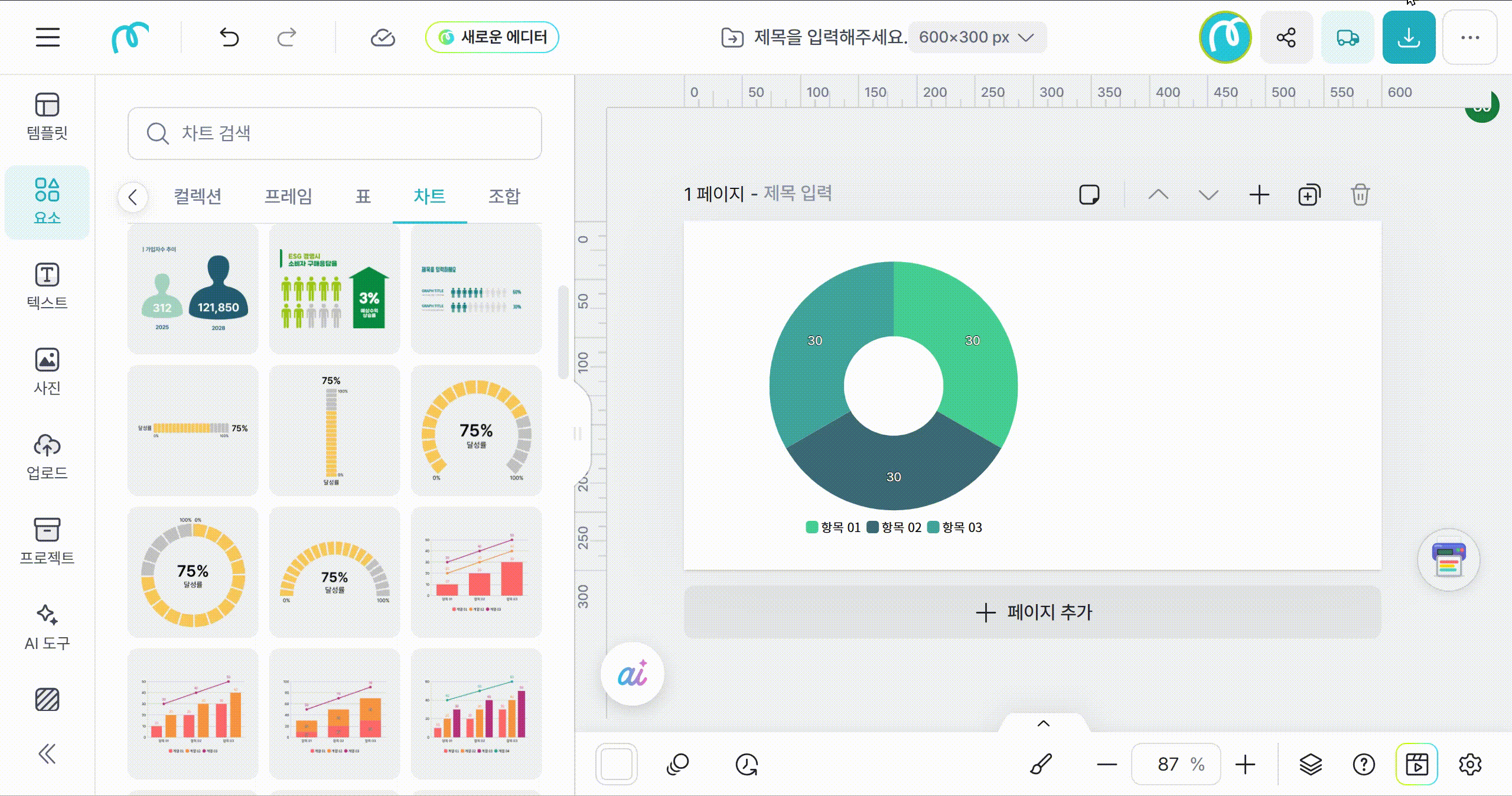Viewport: 1512px width, 796px height.
Task: Switch to the 조합 tab
Action: coord(504,196)
